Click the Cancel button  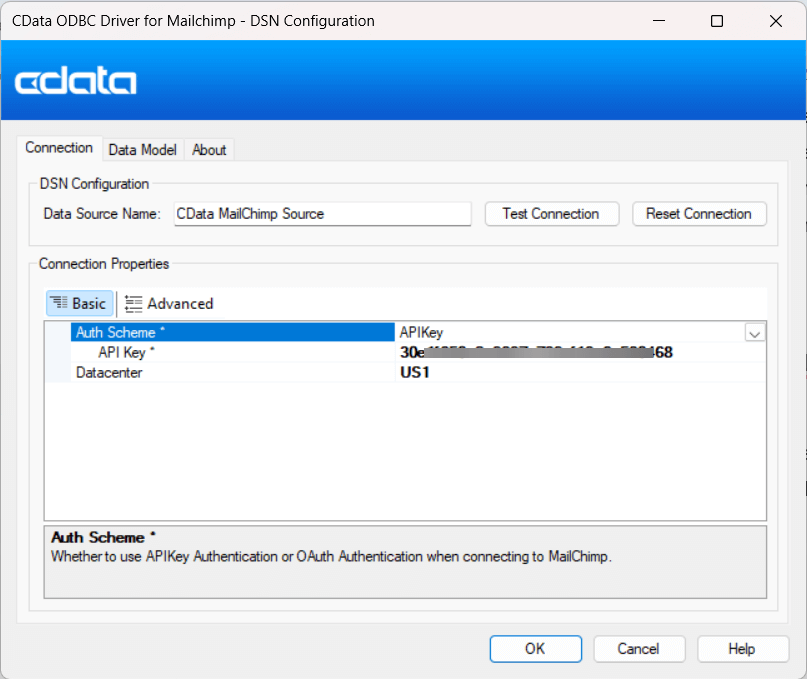coord(639,649)
